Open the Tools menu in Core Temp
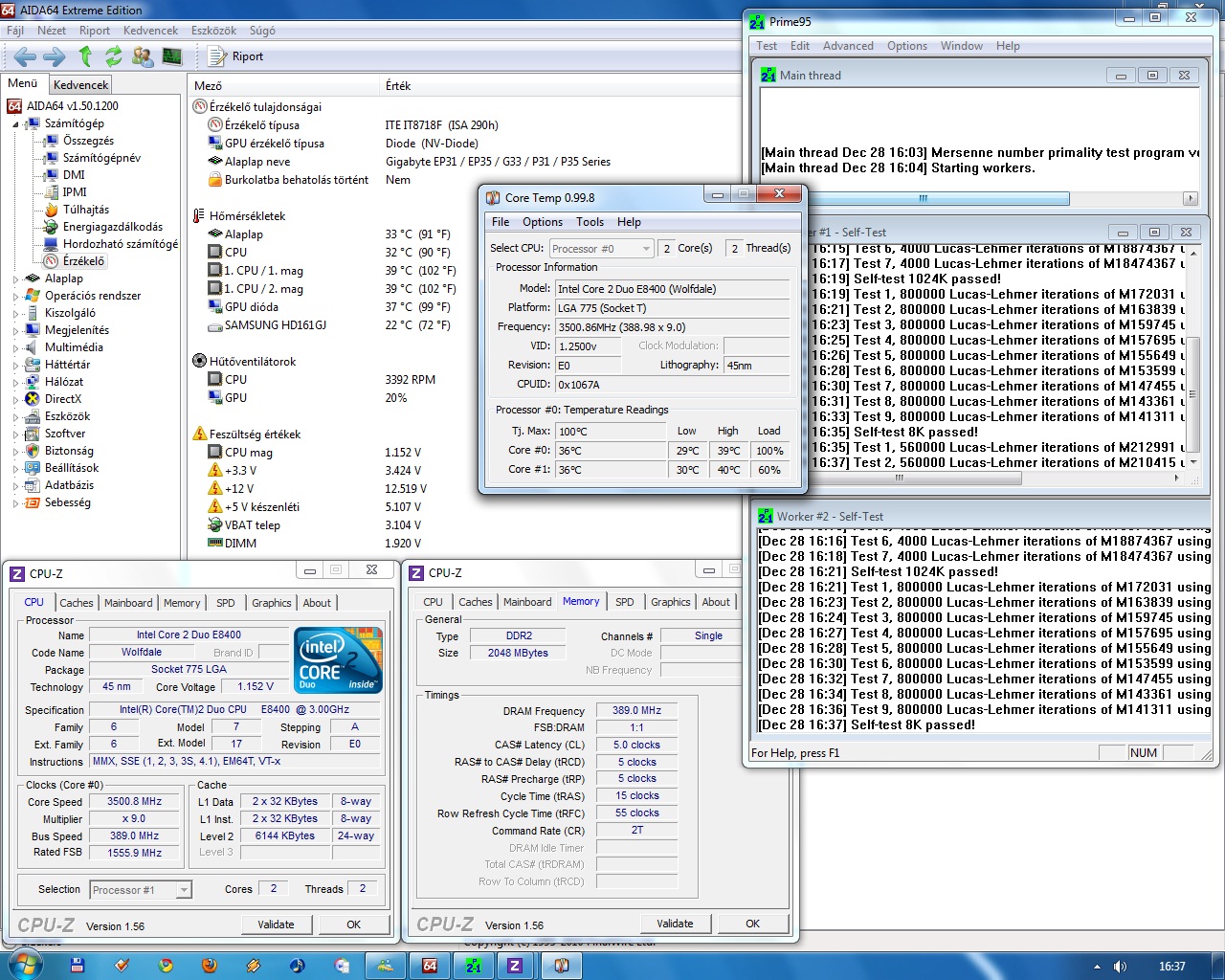The width and height of the screenshot is (1225, 980). (x=590, y=222)
